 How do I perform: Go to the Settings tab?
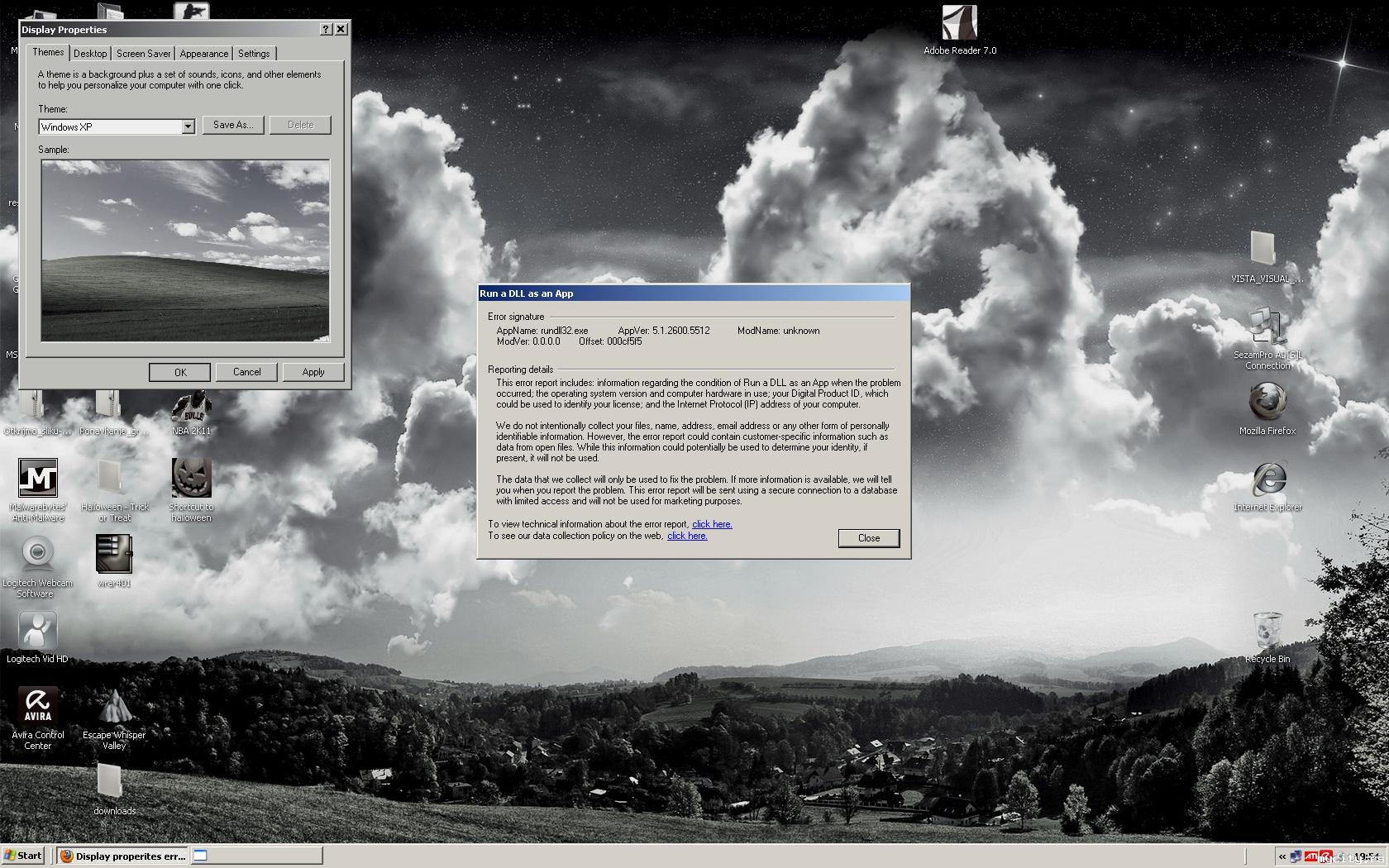coord(254,54)
